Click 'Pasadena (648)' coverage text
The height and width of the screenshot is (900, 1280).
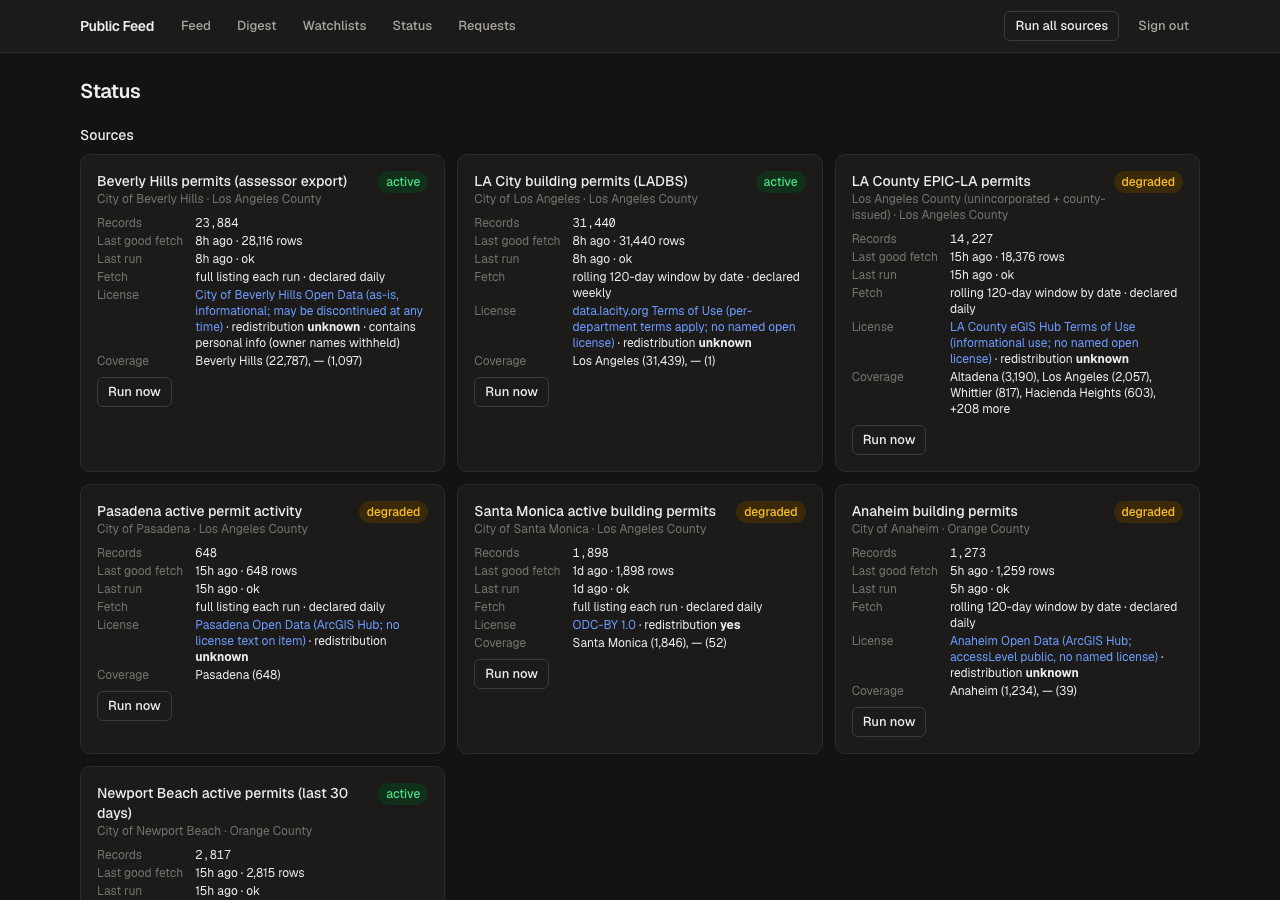pos(238,675)
